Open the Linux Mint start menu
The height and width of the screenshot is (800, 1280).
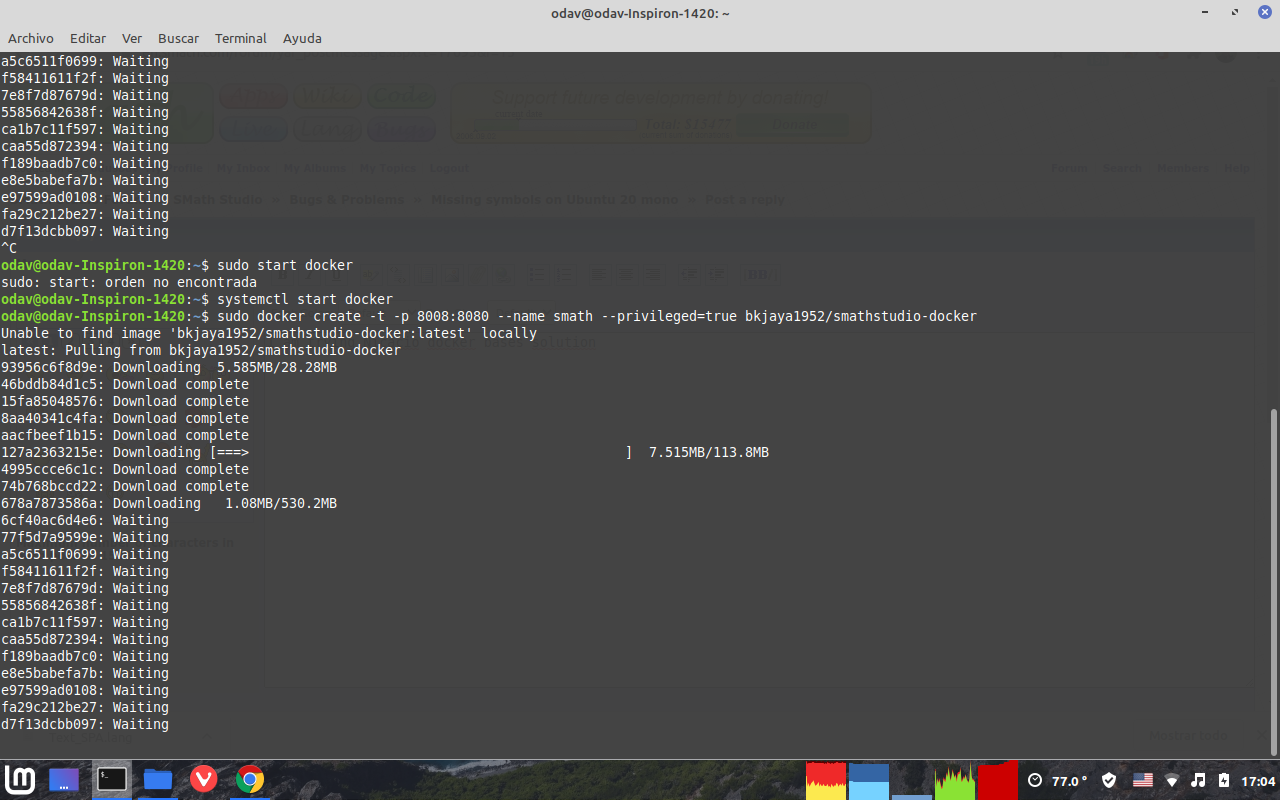click(19, 780)
